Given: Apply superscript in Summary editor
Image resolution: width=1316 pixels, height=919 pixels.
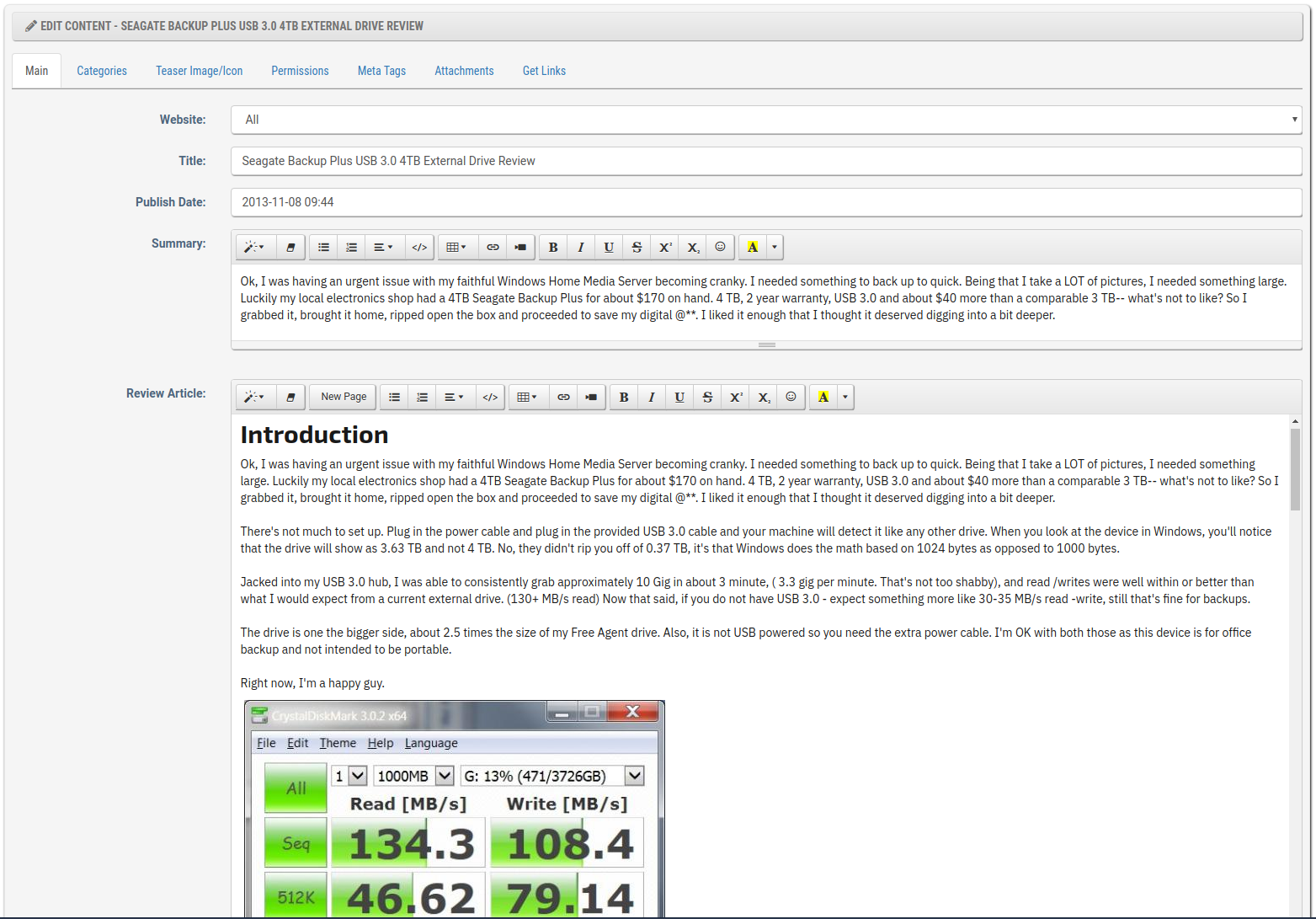Looking at the screenshot, I should click(665, 247).
